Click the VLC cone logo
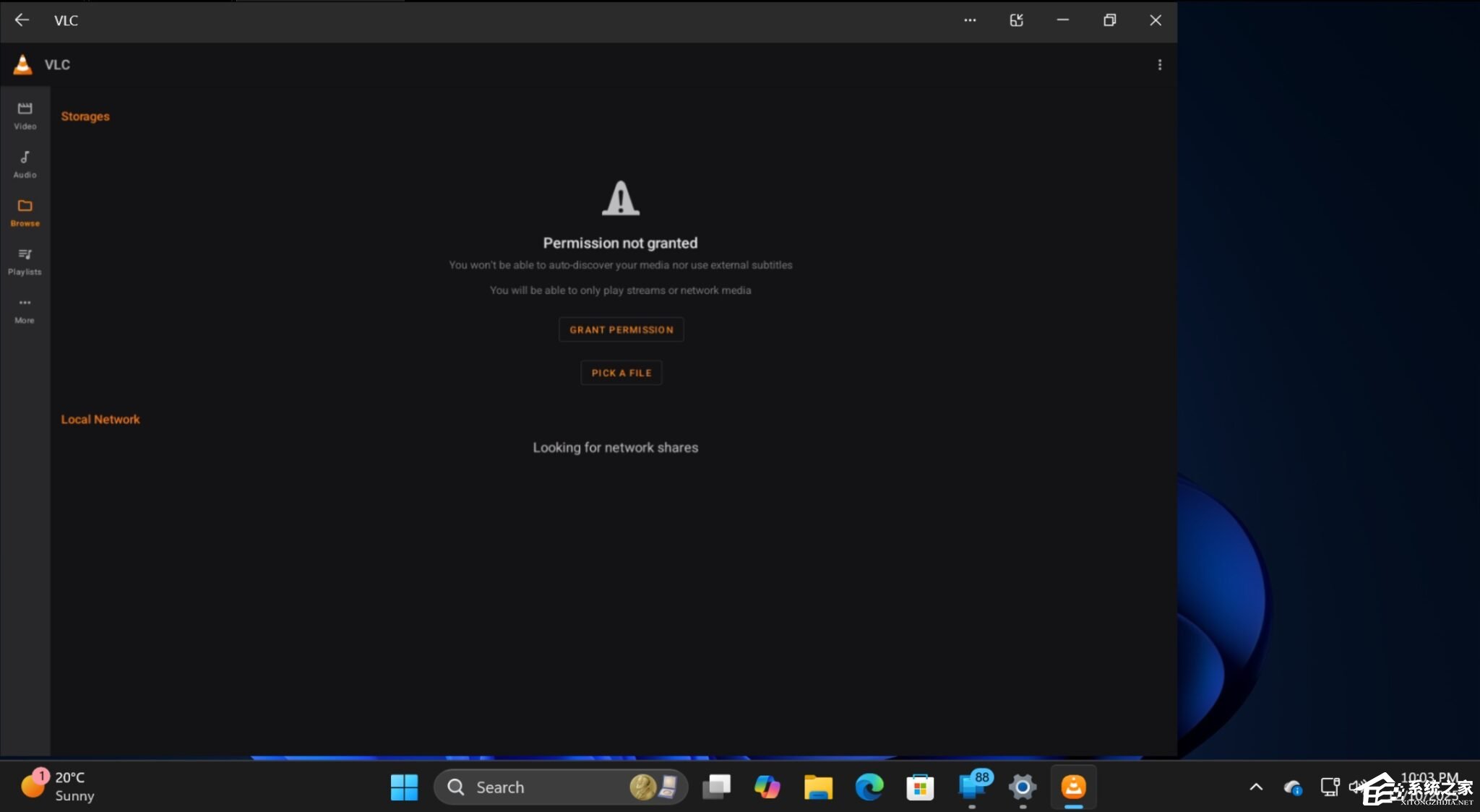This screenshot has height=812, width=1480. click(22, 65)
